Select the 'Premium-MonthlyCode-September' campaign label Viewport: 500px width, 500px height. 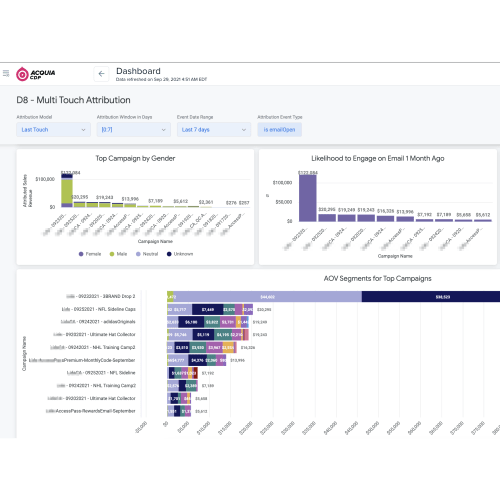point(82,360)
